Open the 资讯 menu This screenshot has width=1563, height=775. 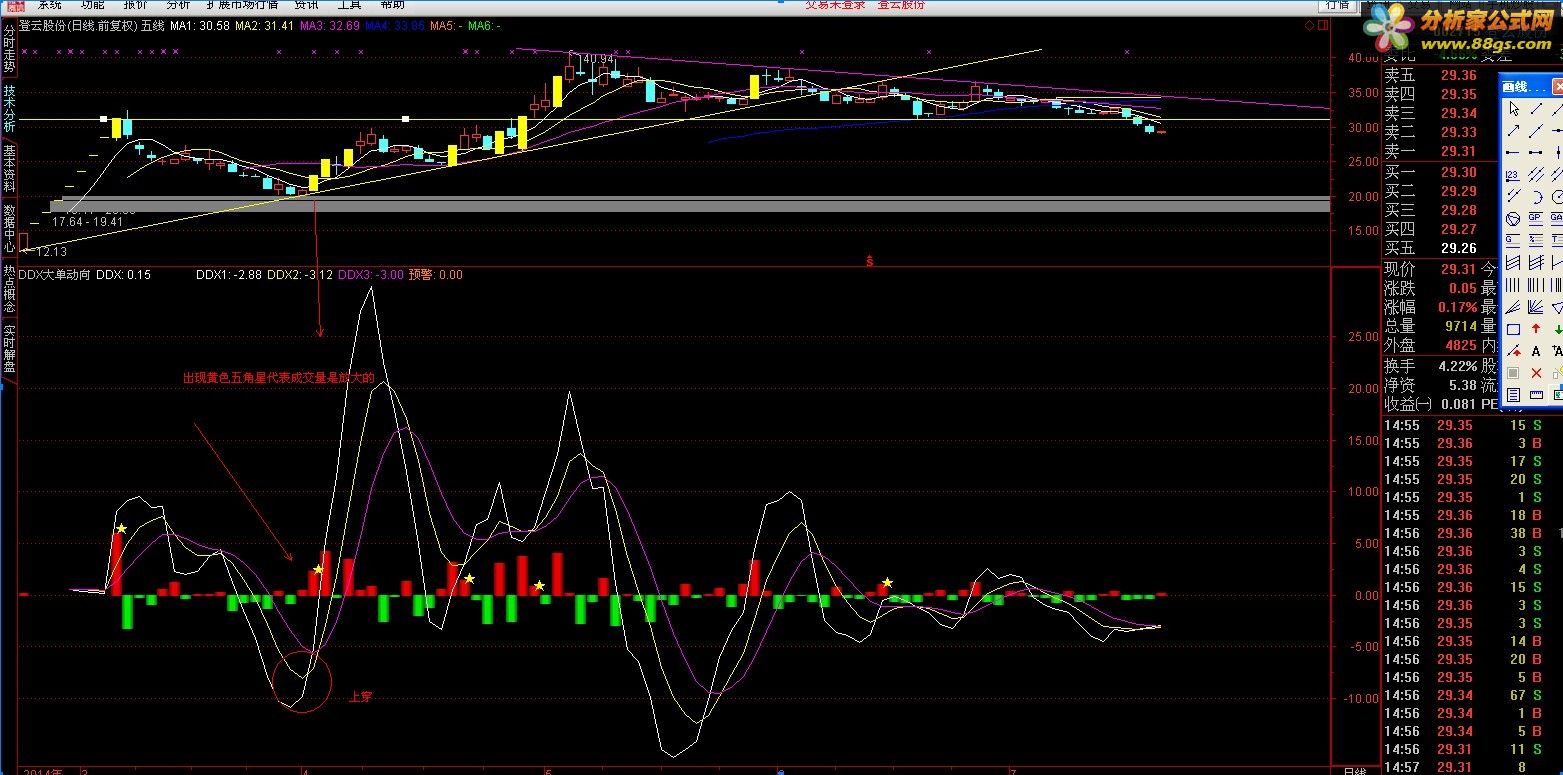[306, 5]
